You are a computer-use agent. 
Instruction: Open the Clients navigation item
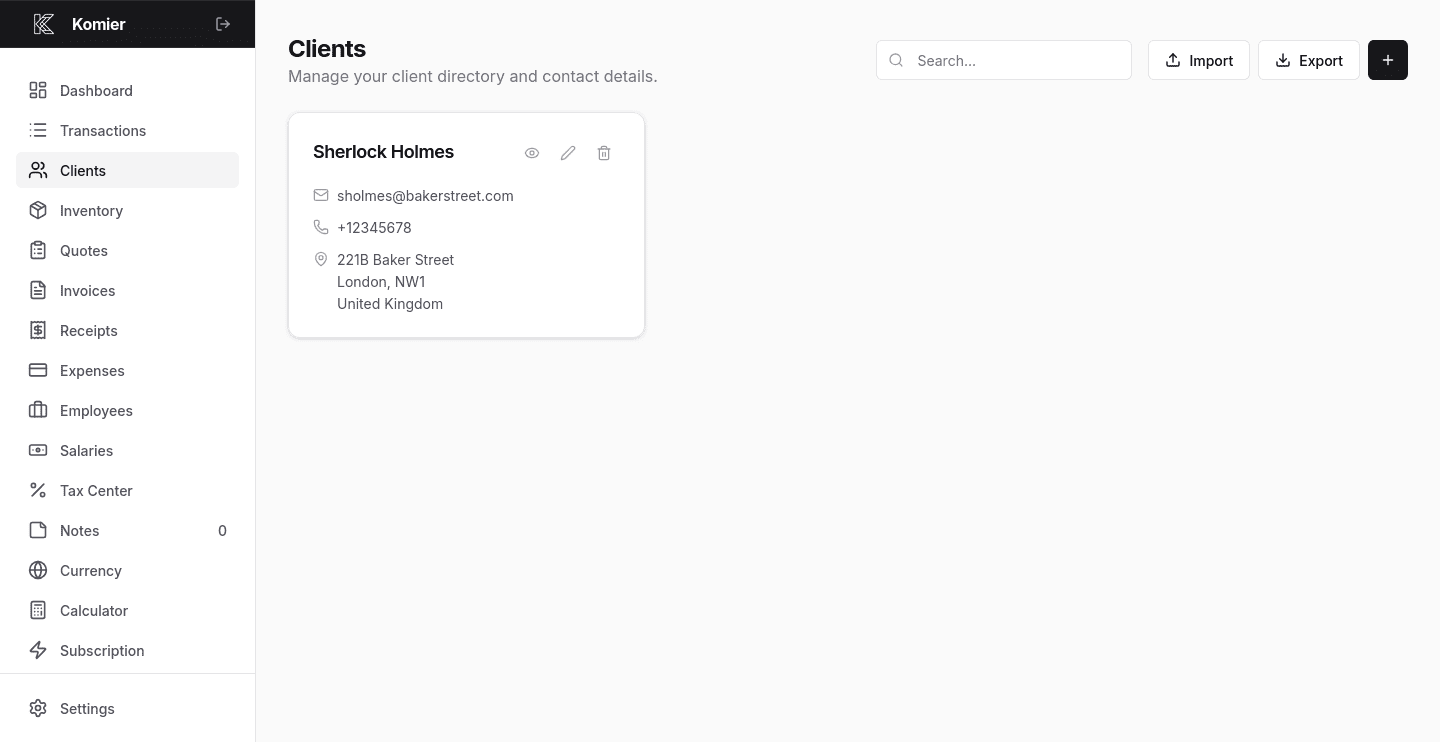tap(83, 170)
